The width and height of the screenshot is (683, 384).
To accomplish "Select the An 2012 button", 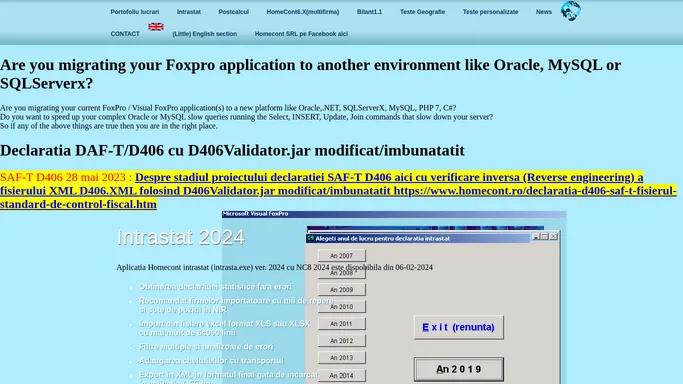I will [x=342, y=340].
